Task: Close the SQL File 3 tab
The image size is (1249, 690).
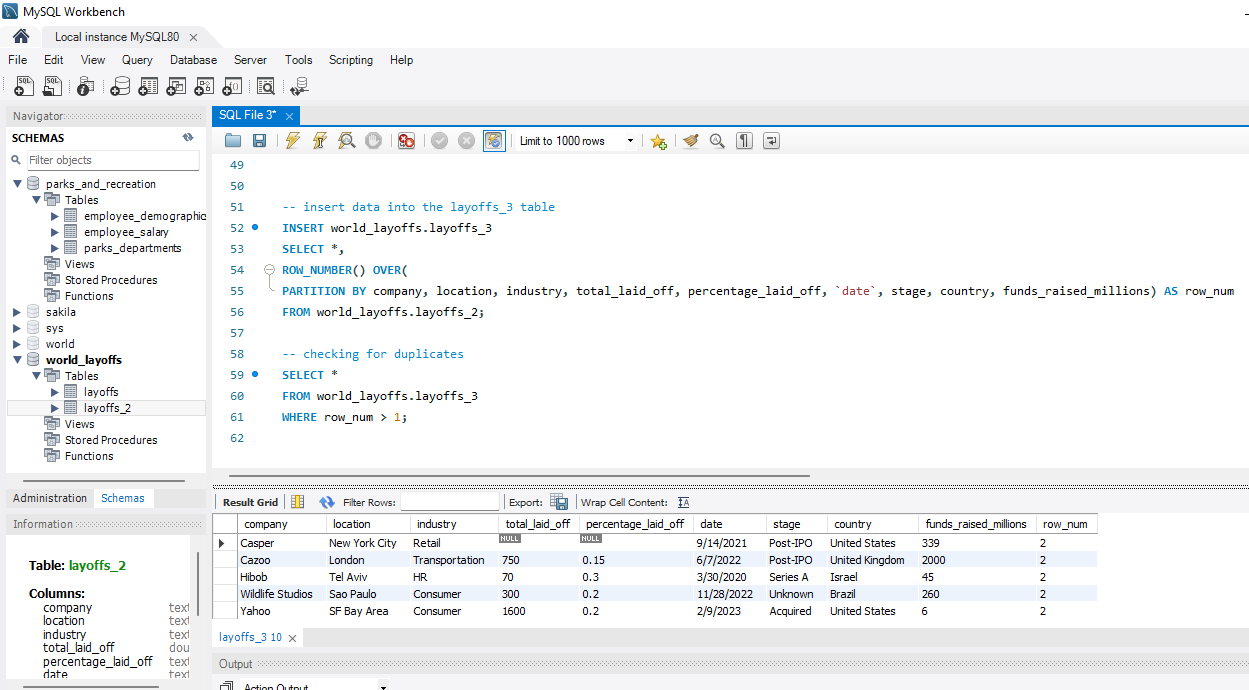Action: pyautogui.click(x=290, y=116)
